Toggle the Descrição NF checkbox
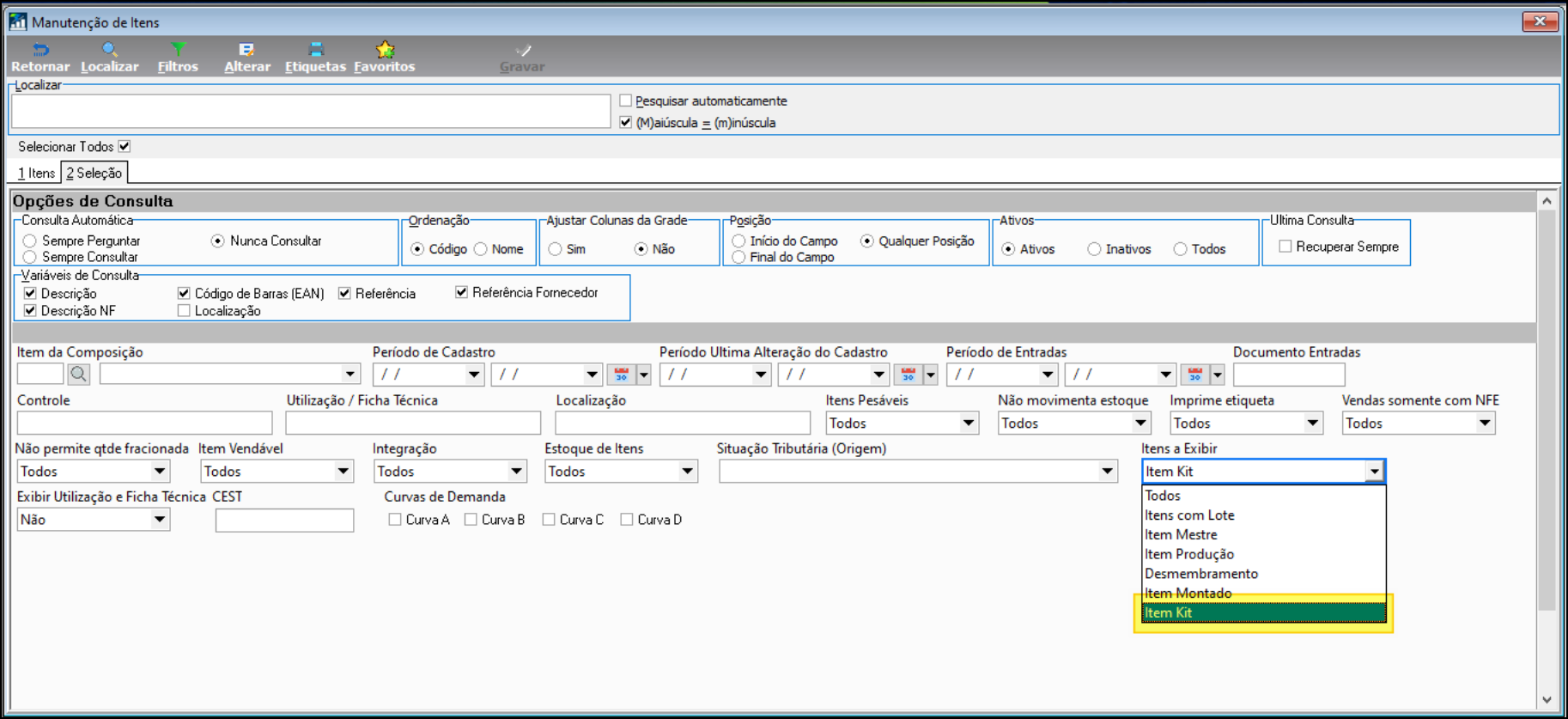 (x=30, y=311)
